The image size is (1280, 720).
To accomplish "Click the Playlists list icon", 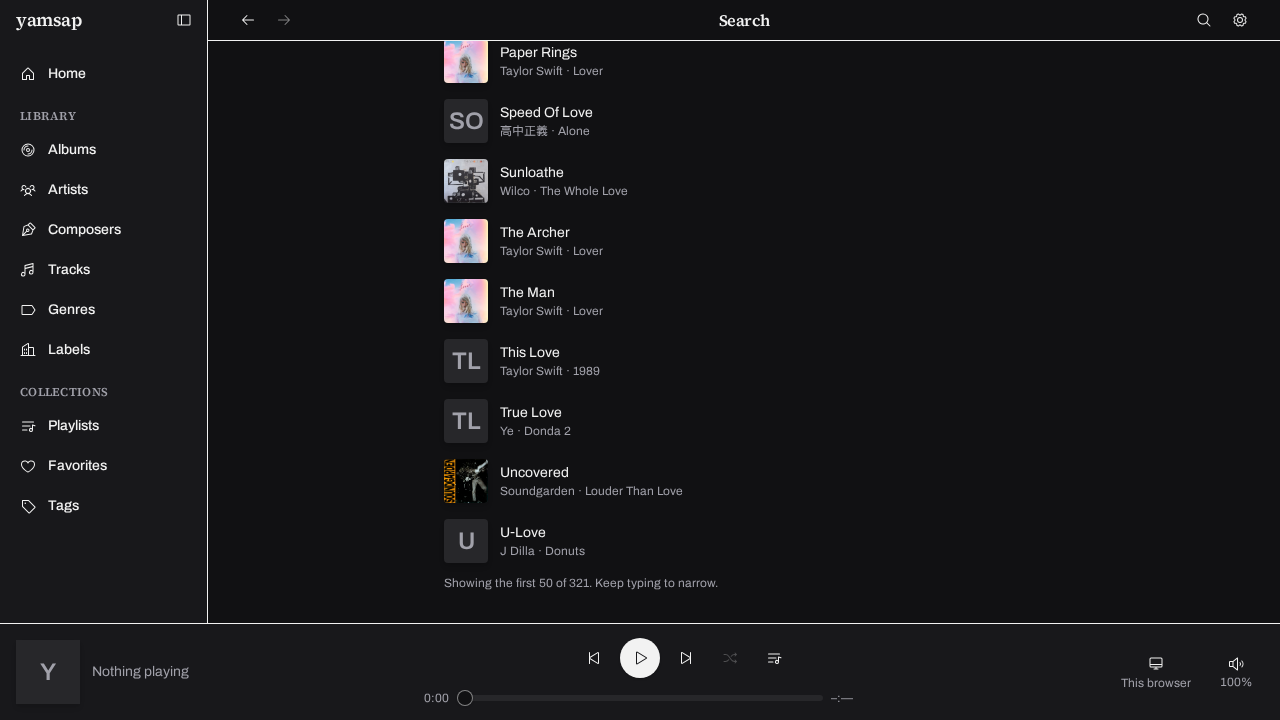I will pyautogui.click(x=28, y=426).
